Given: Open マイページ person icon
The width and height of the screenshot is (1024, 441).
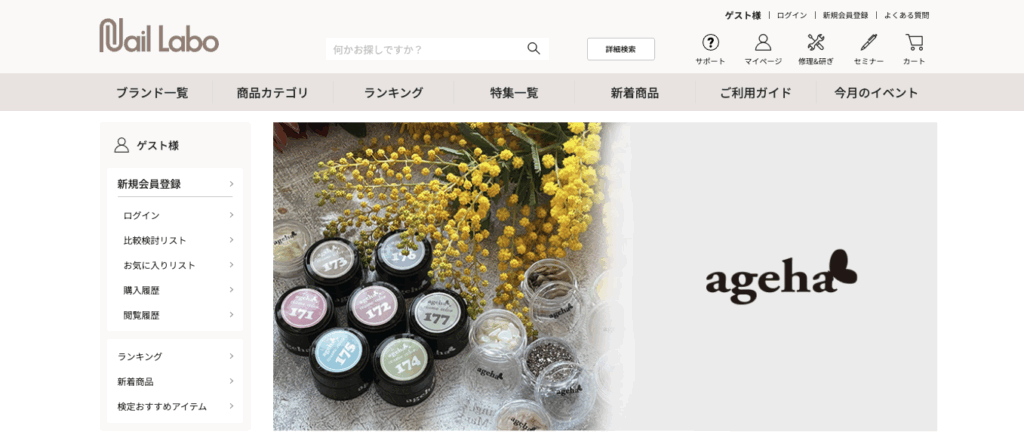Looking at the screenshot, I should click(763, 42).
